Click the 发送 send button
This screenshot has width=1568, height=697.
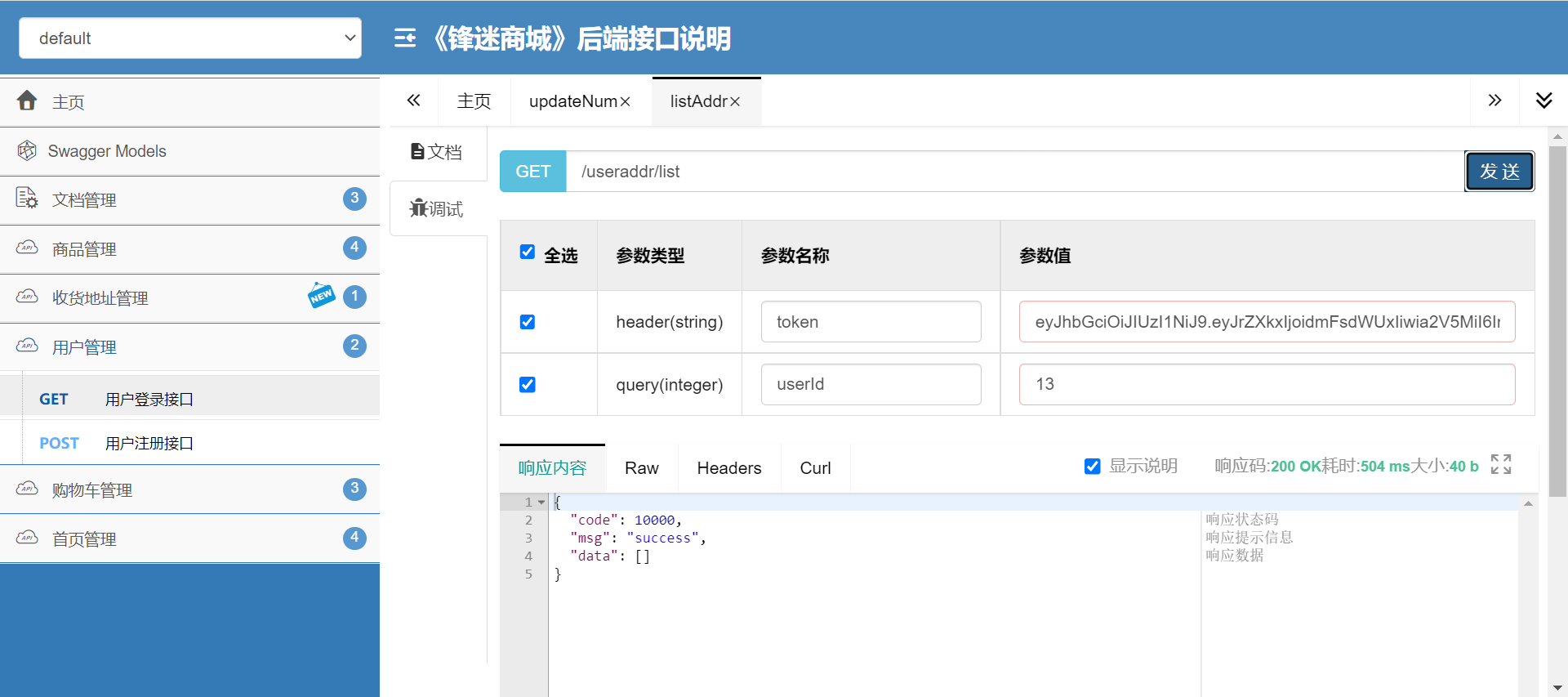click(1499, 172)
